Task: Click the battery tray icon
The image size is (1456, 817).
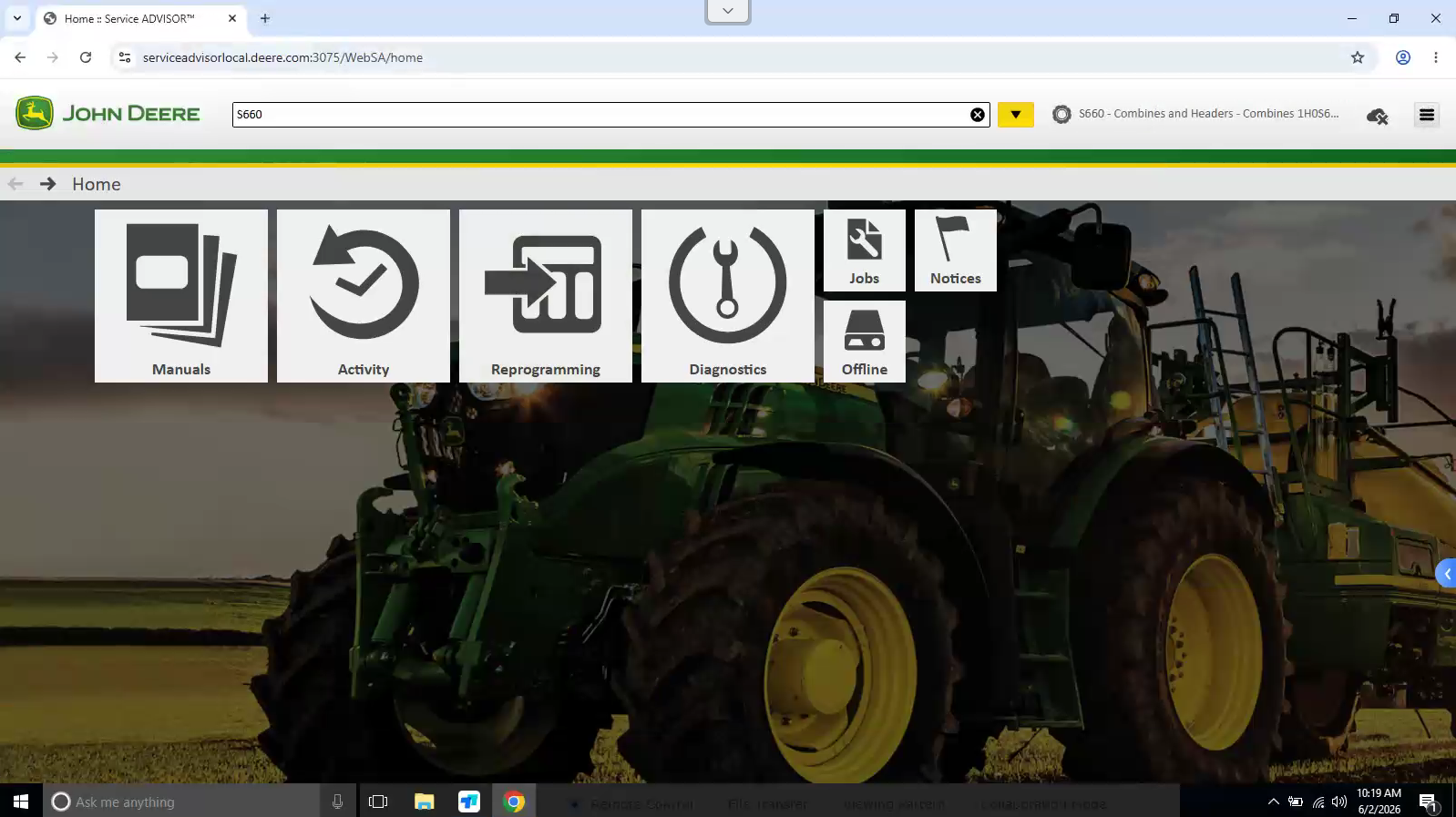Action: pyautogui.click(x=1296, y=802)
